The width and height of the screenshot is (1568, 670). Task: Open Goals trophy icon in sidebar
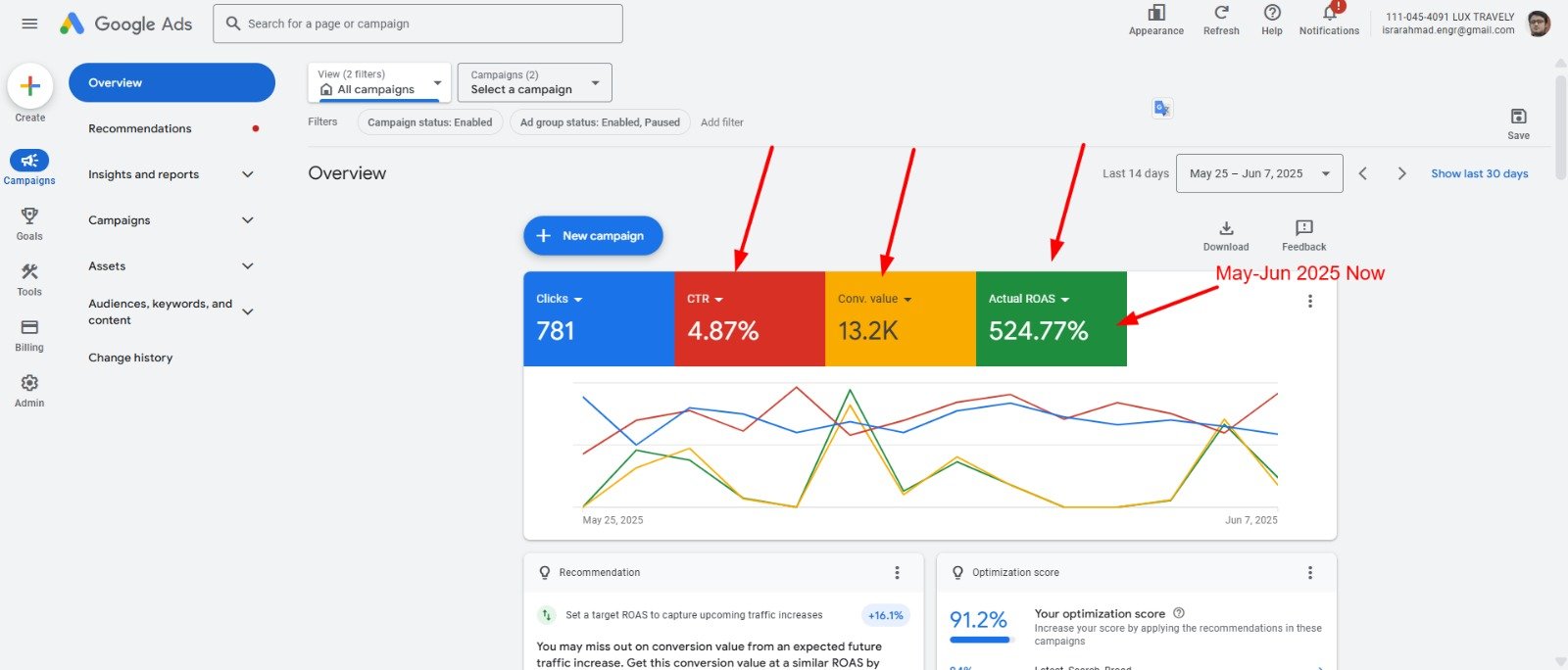coord(29,216)
